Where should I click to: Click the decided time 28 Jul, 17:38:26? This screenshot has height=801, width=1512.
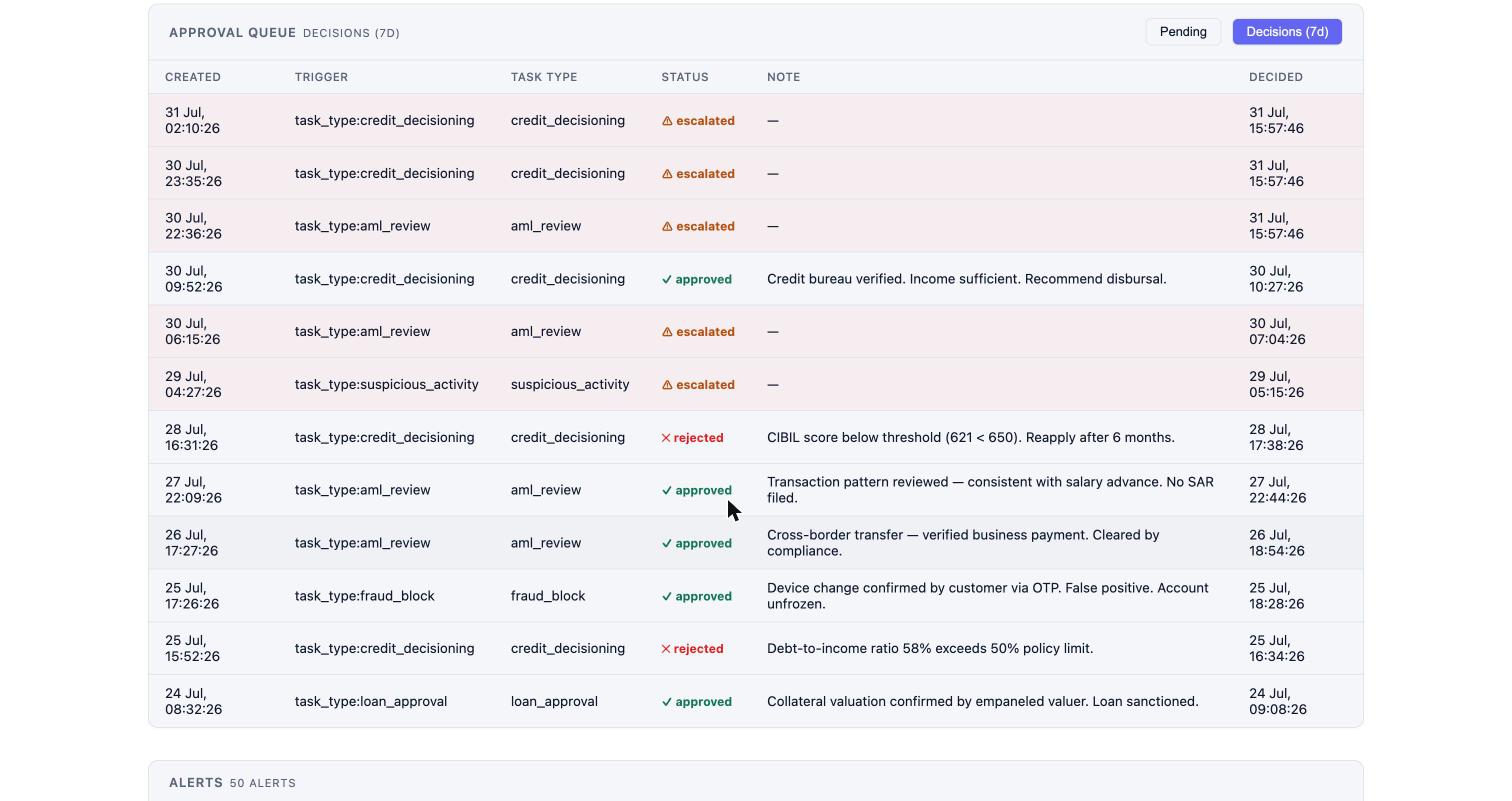(x=1276, y=438)
